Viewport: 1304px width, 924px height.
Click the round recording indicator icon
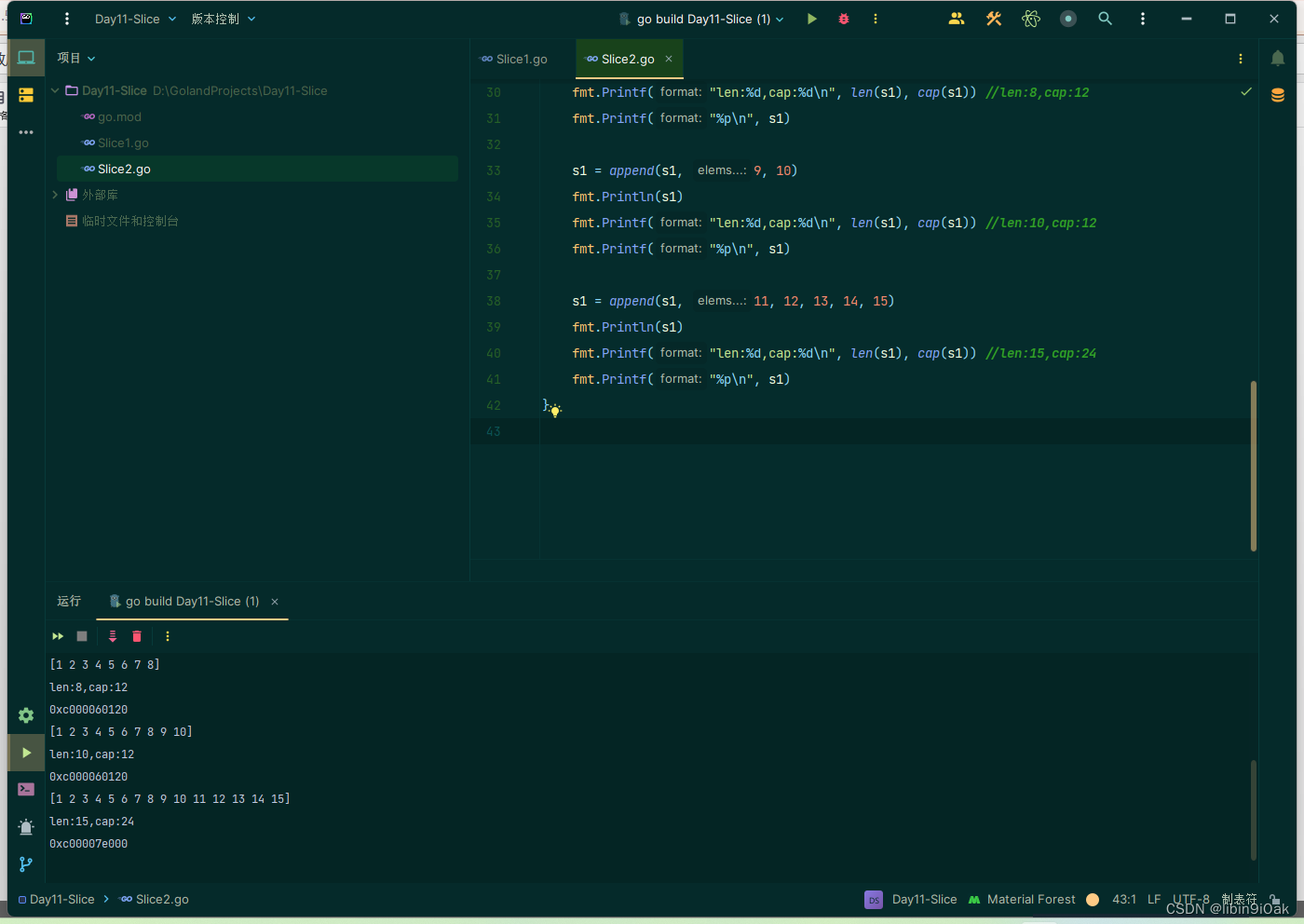pos(1068,19)
